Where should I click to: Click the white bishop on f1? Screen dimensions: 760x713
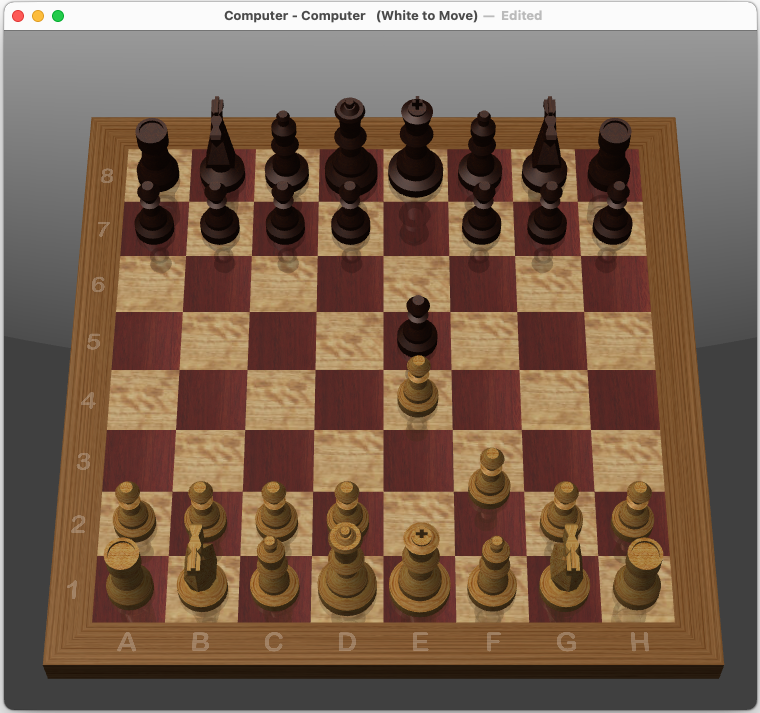[493, 577]
